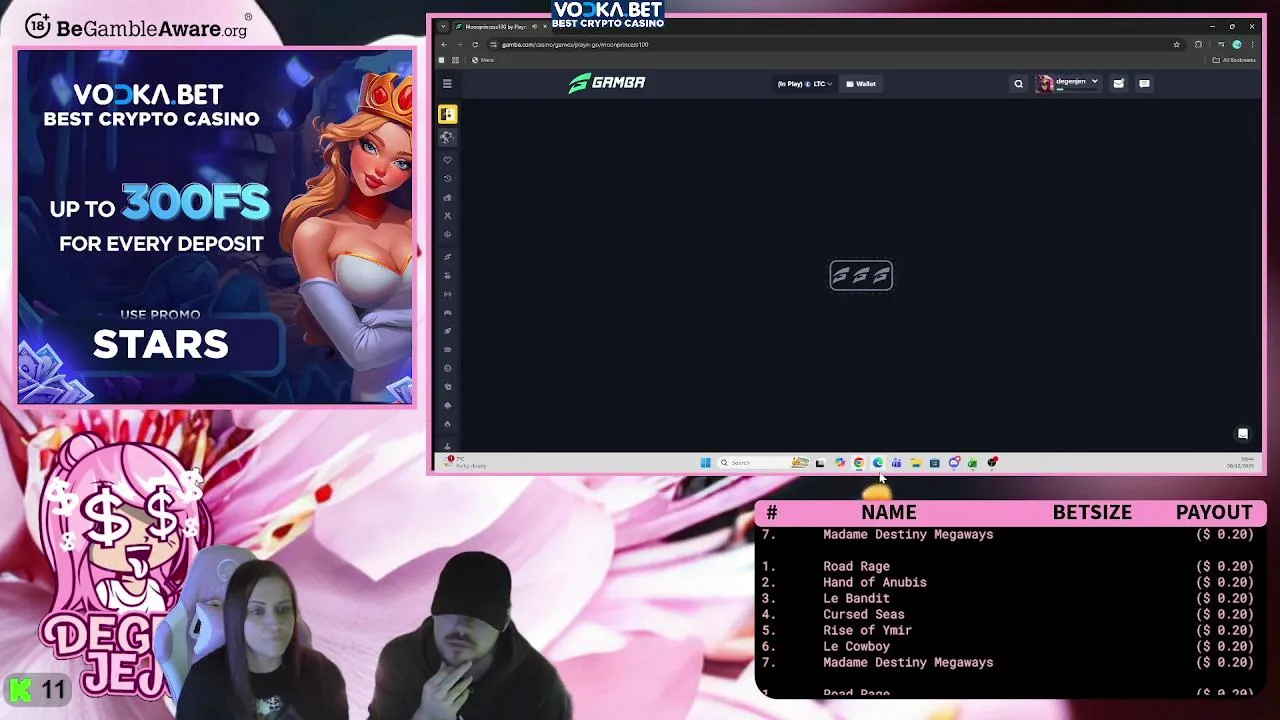Bookmark this page with star icon
This screenshot has width=1280, height=720.
click(x=1176, y=44)
